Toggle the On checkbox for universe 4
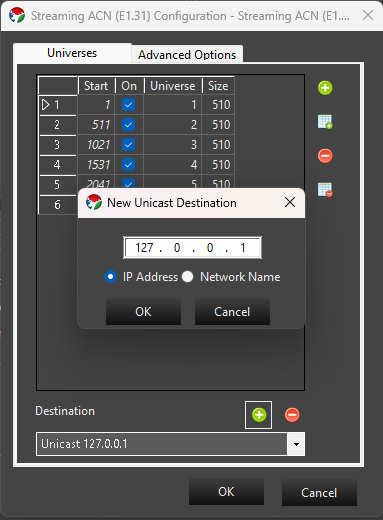The width and height of the screenshot is (383, 520). pos(128,164)
